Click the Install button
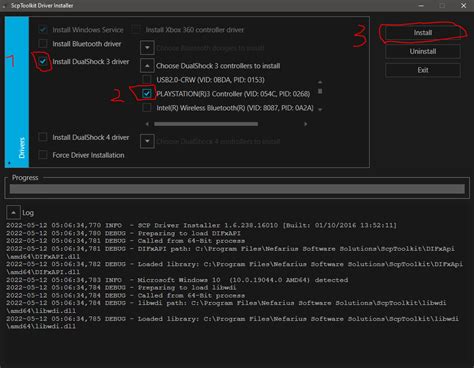The width and height of the screenshot is (474, 368). [x=423, y=33]
